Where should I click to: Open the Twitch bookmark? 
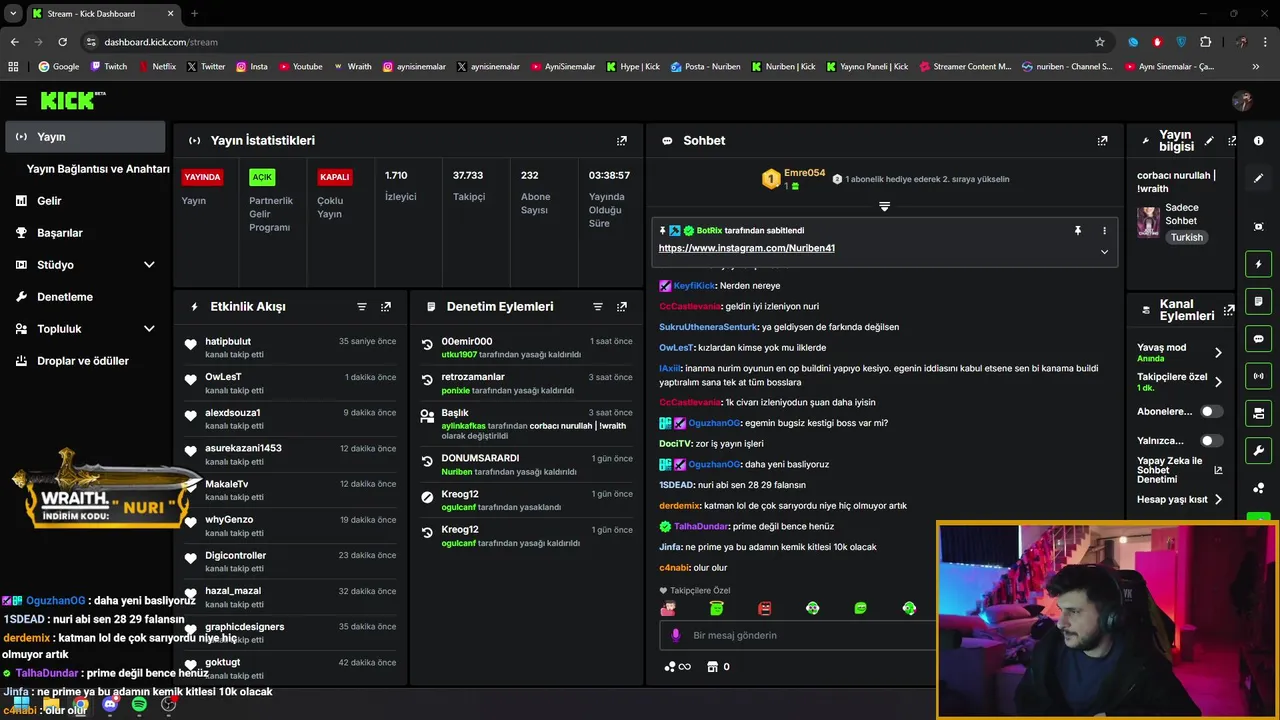(x=109, y=67)
